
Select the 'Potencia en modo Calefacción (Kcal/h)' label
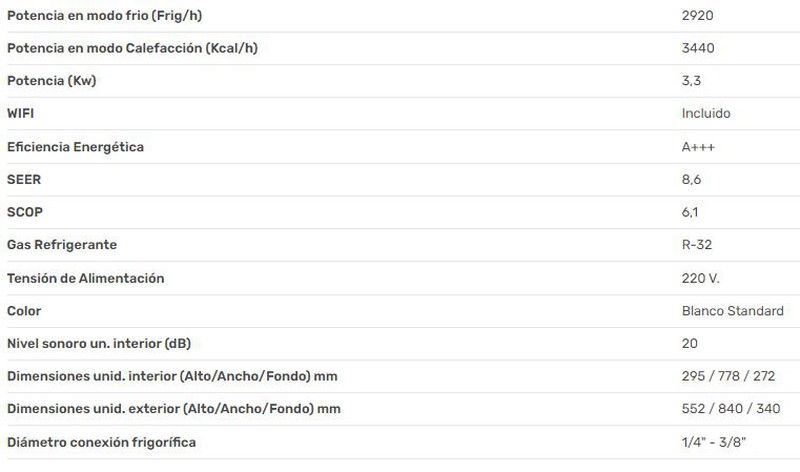point(133,48)
